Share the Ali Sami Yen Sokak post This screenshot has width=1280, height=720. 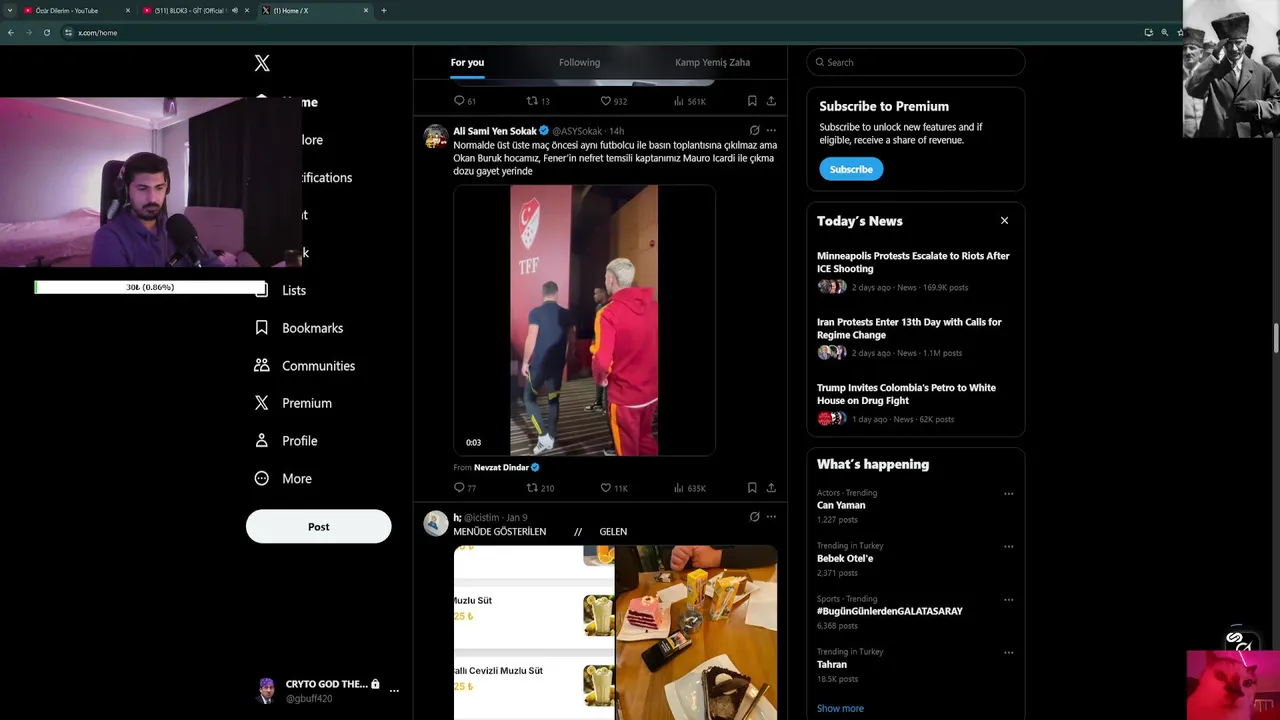[771, 488]
